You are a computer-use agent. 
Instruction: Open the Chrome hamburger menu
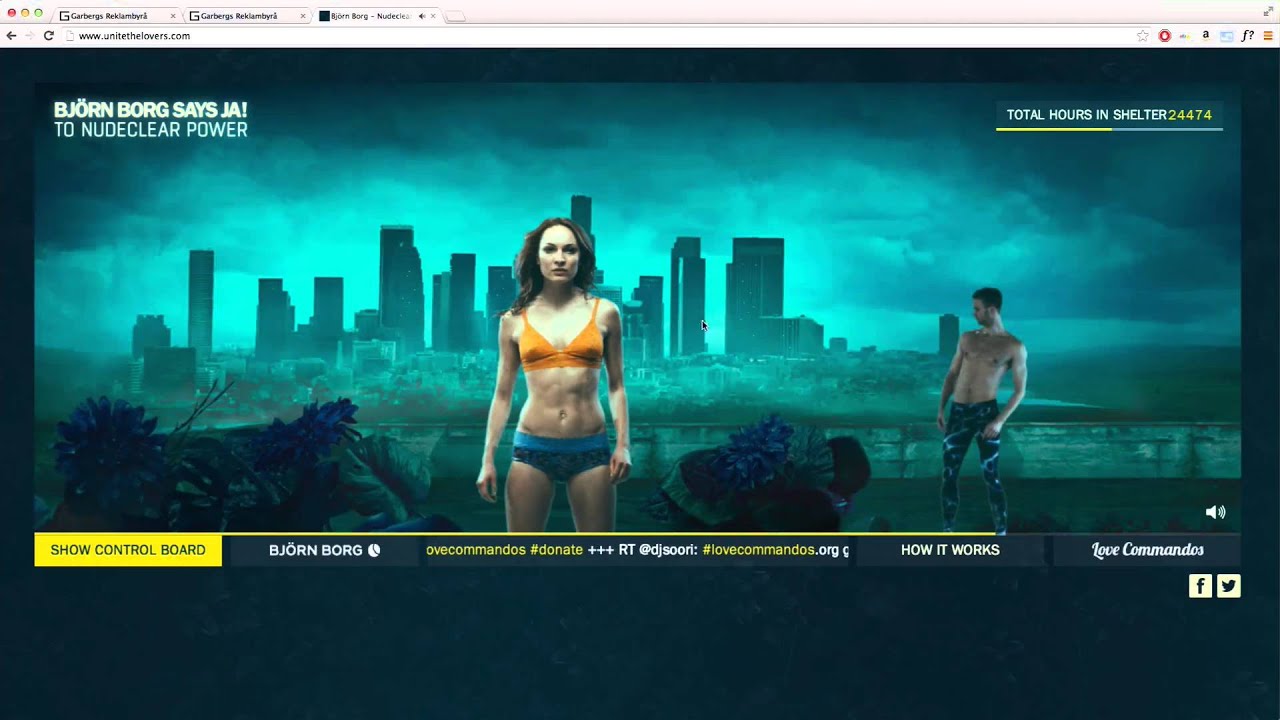[1268, 36]
